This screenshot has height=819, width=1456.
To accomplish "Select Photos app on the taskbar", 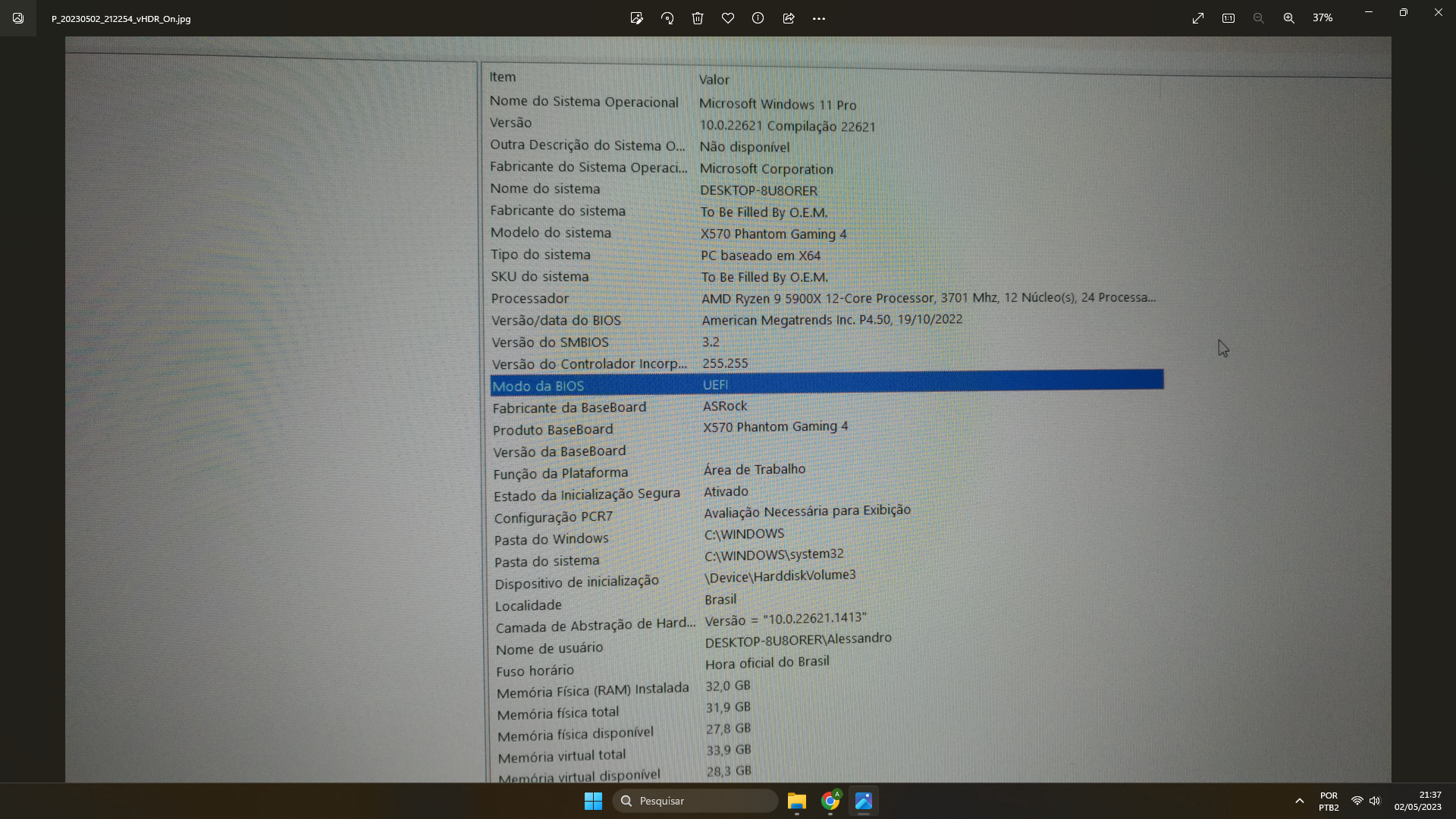I will coord(864,801).
